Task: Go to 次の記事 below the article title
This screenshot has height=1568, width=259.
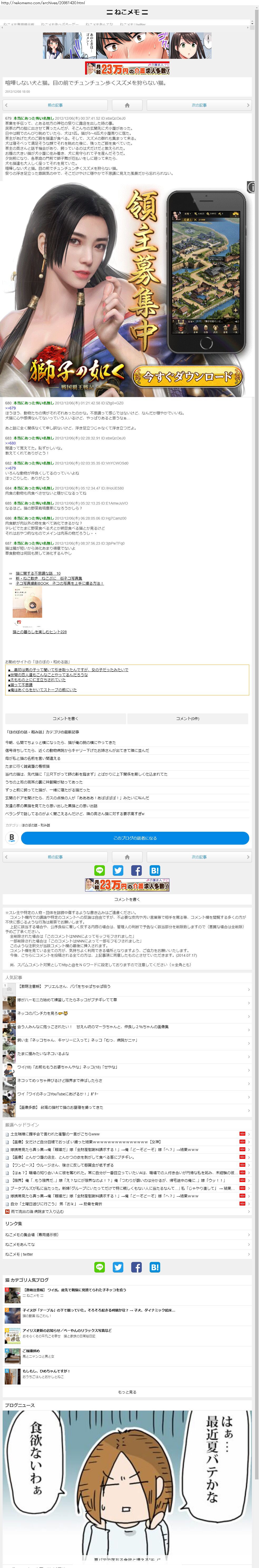Action: [199, 105]
